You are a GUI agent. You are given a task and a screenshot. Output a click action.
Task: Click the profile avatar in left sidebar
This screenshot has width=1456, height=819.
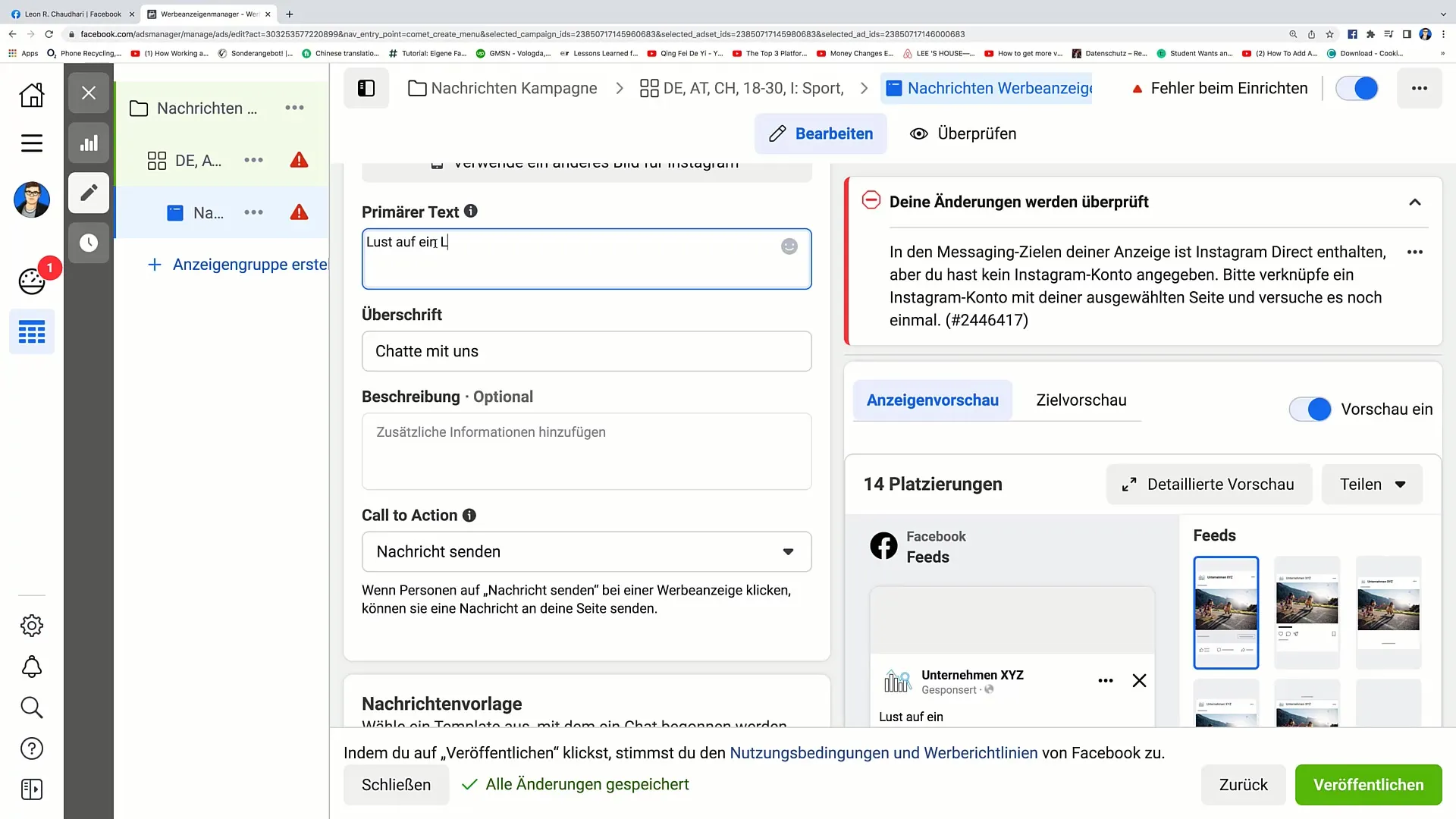click(x=32, y=200)
